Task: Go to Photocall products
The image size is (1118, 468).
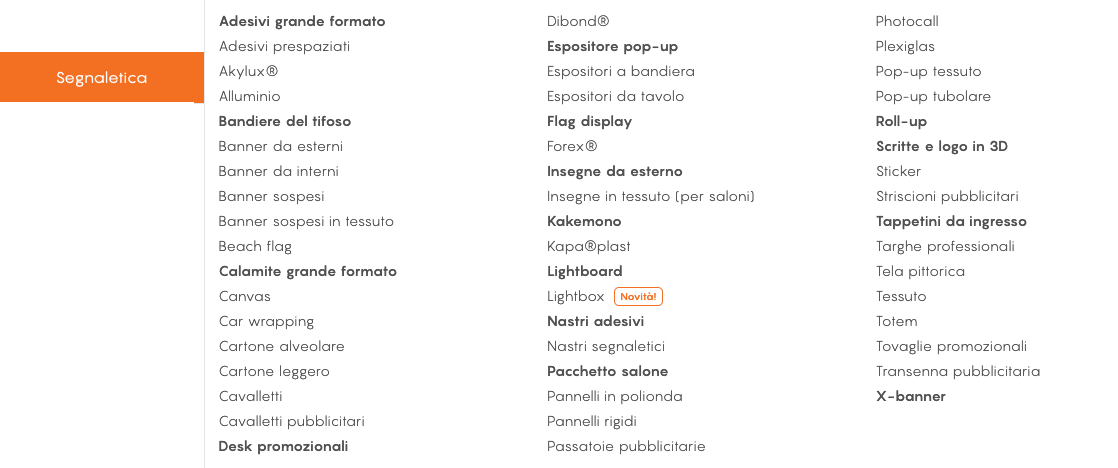Action: coord(907,21)
